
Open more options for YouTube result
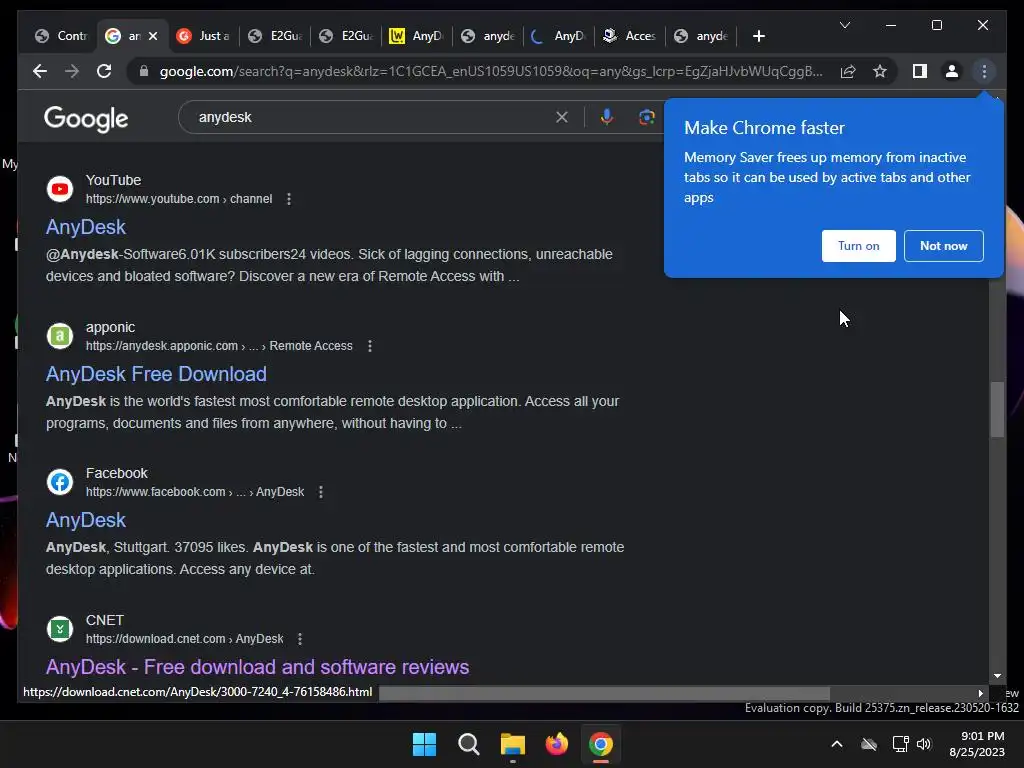[x=289, y=199]
